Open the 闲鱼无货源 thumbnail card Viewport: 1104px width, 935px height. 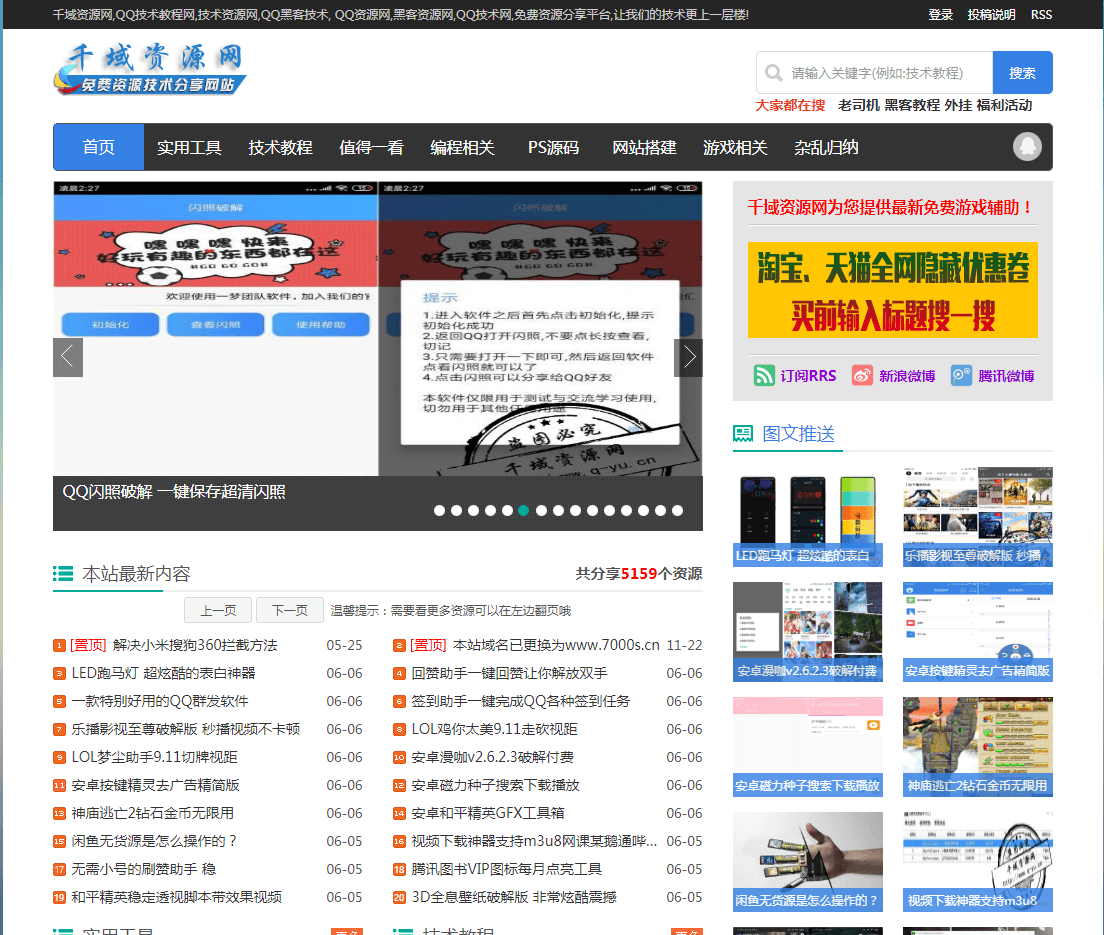808,862
